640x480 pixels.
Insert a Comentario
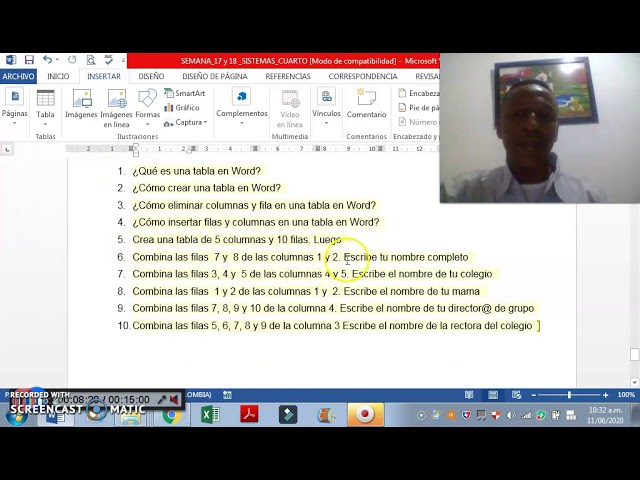point(366,104)
